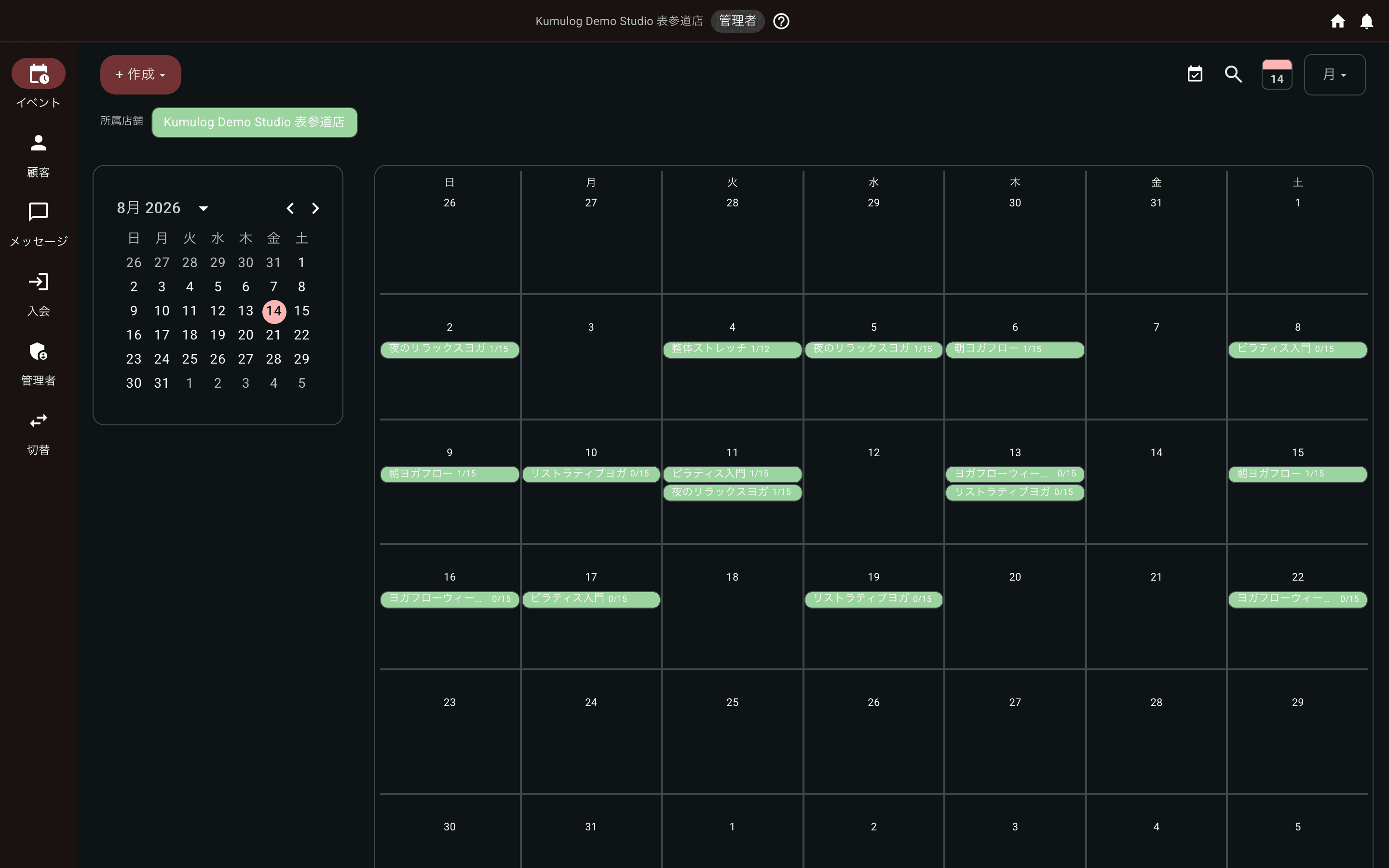Click the calendar checkmark icon in toolbar
Viewport: 1389px width, 868px height.
pyautogui.click(x=1195, y=74)
